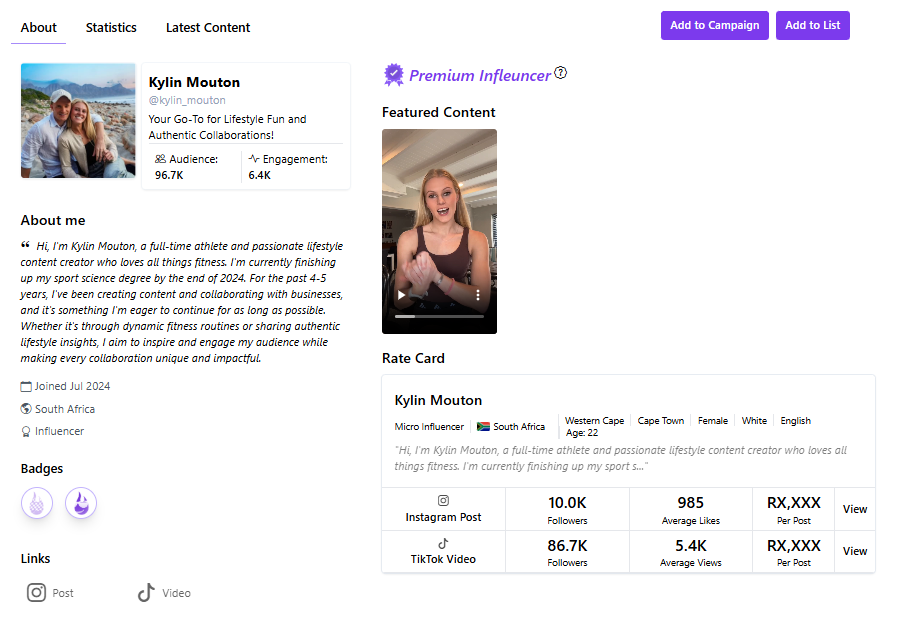897x627 pixels.
Task: Open the Latest Content tab
Action: [208, 27]
